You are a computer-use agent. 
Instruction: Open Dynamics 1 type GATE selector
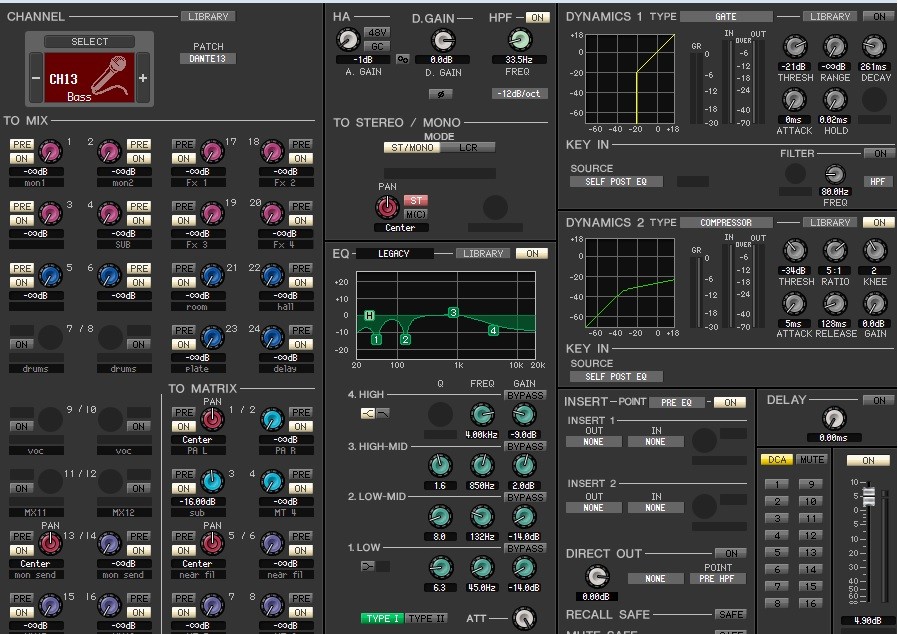coord(726,17)
